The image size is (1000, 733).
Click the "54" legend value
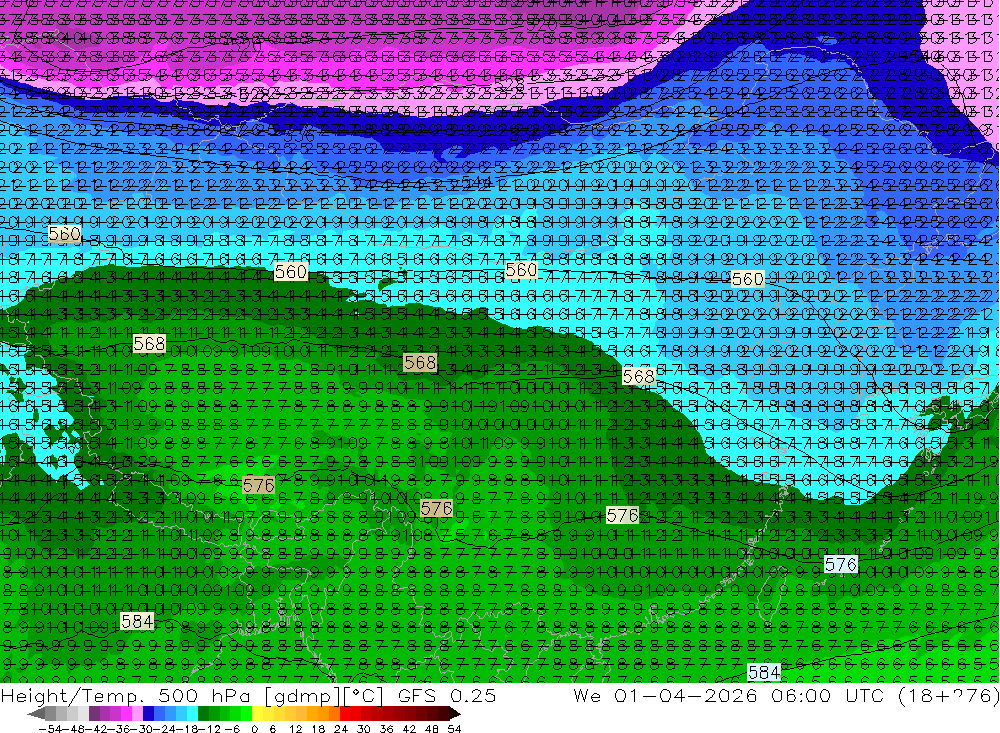(454, 729)
